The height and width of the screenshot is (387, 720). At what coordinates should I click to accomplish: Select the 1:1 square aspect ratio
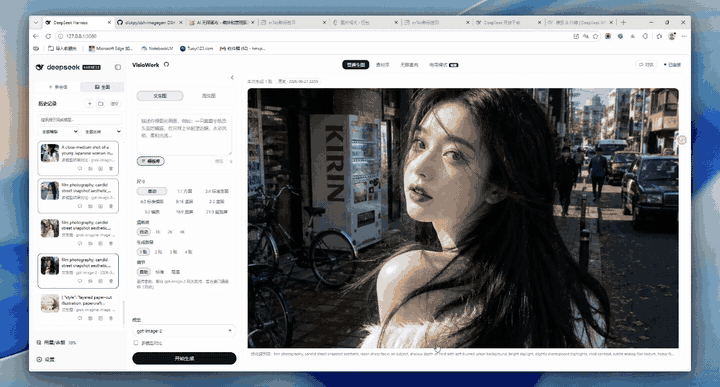click(x=185, y=191)
